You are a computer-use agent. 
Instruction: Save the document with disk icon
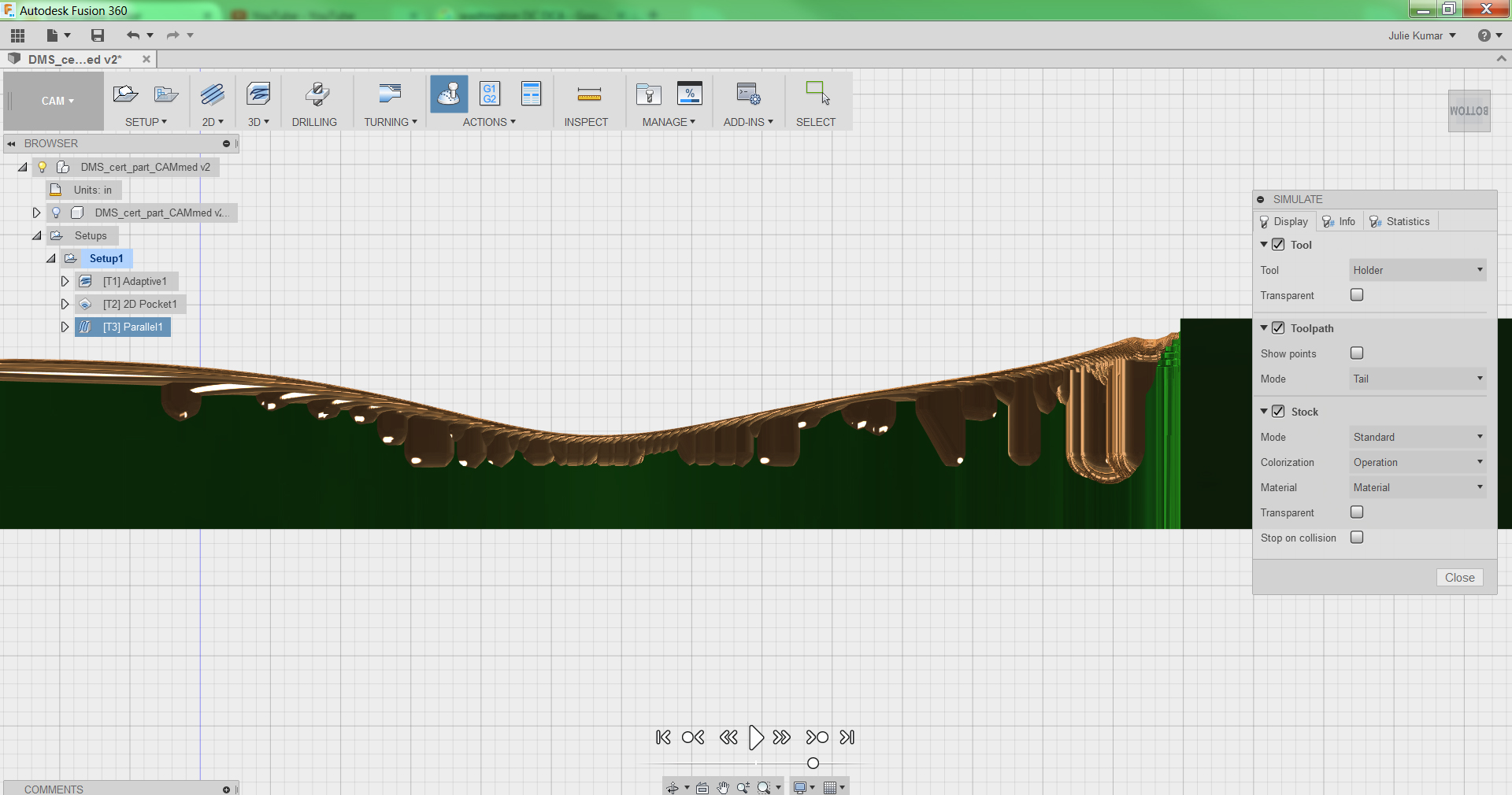98,35
